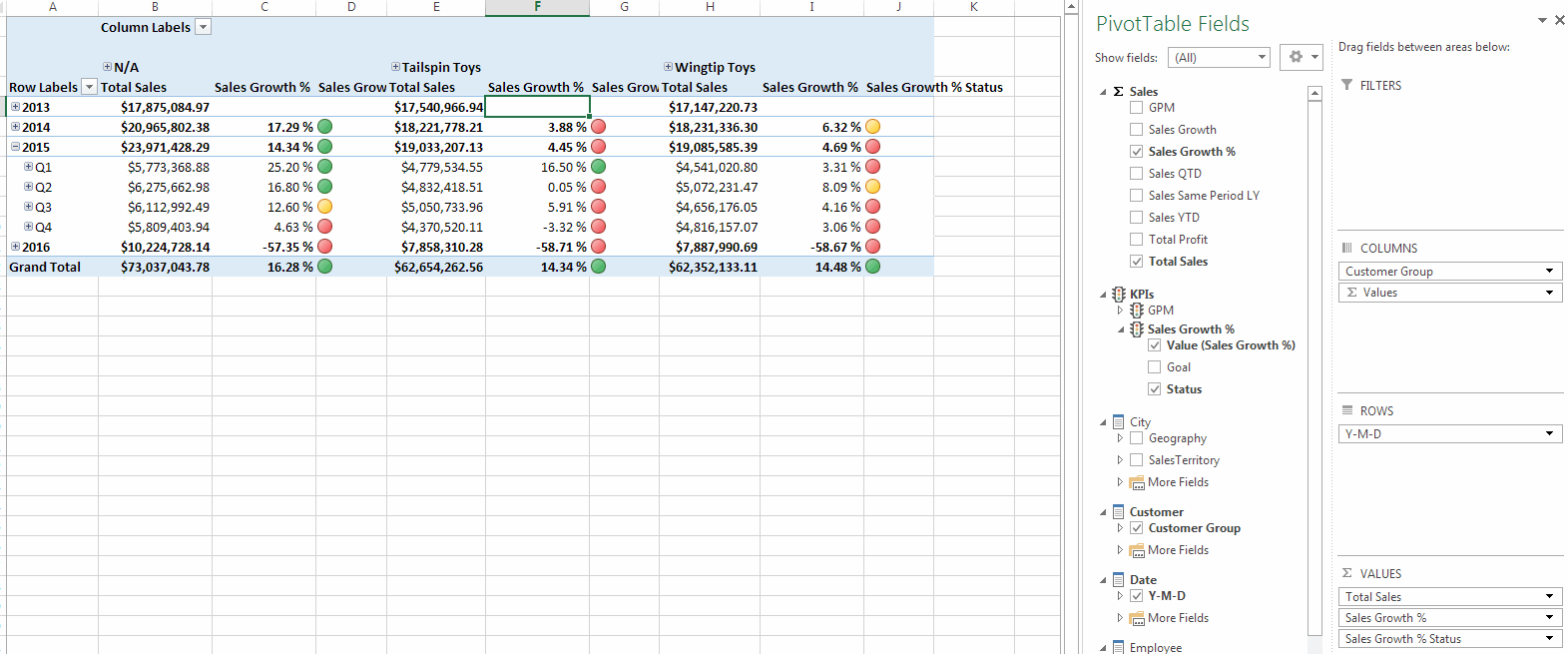Open Sales Growth % Status values dropdown

coord(1549,638)
